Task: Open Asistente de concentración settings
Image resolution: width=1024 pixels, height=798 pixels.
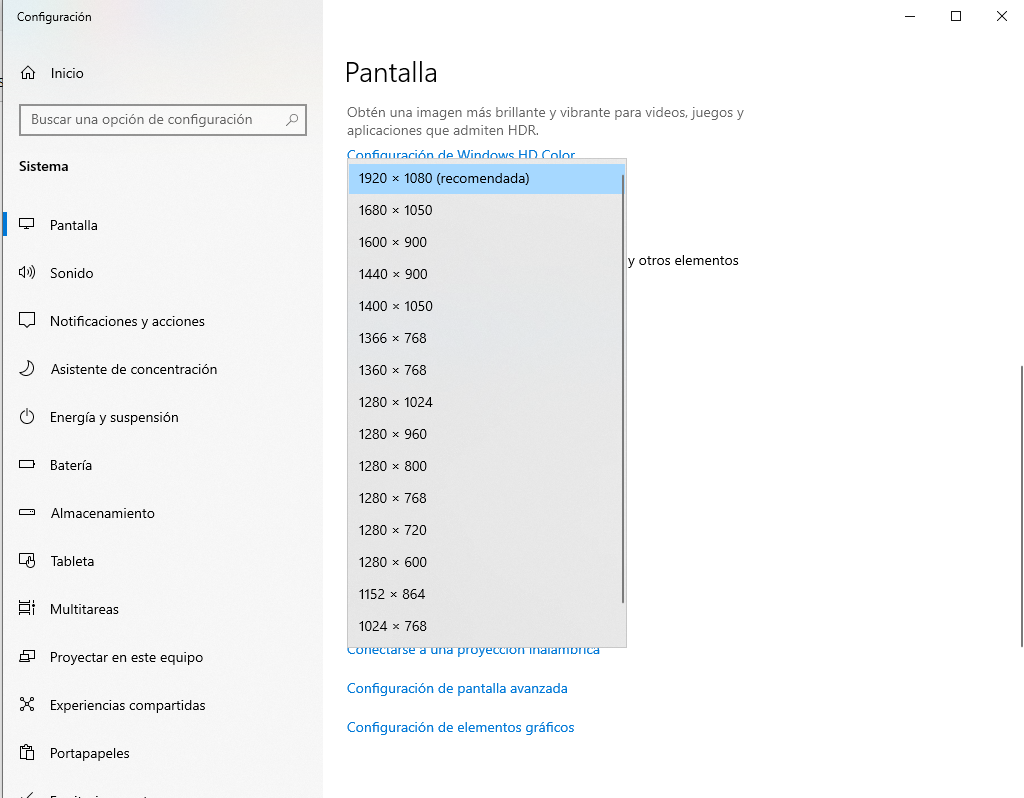Action: tap(133, 368)
